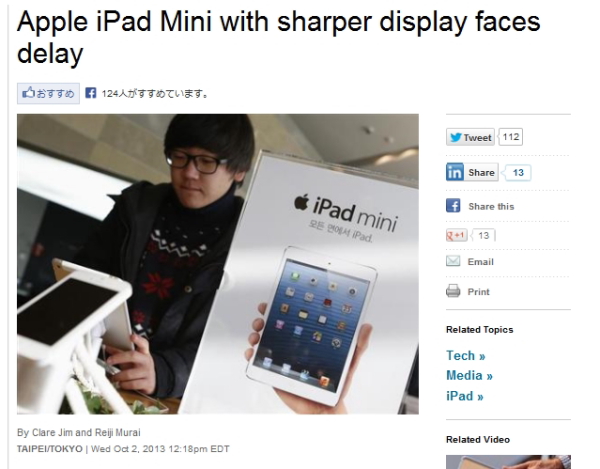Screen dimensions: 600x469
Task: Click the Facebook Share this icon
Action: 453,206
